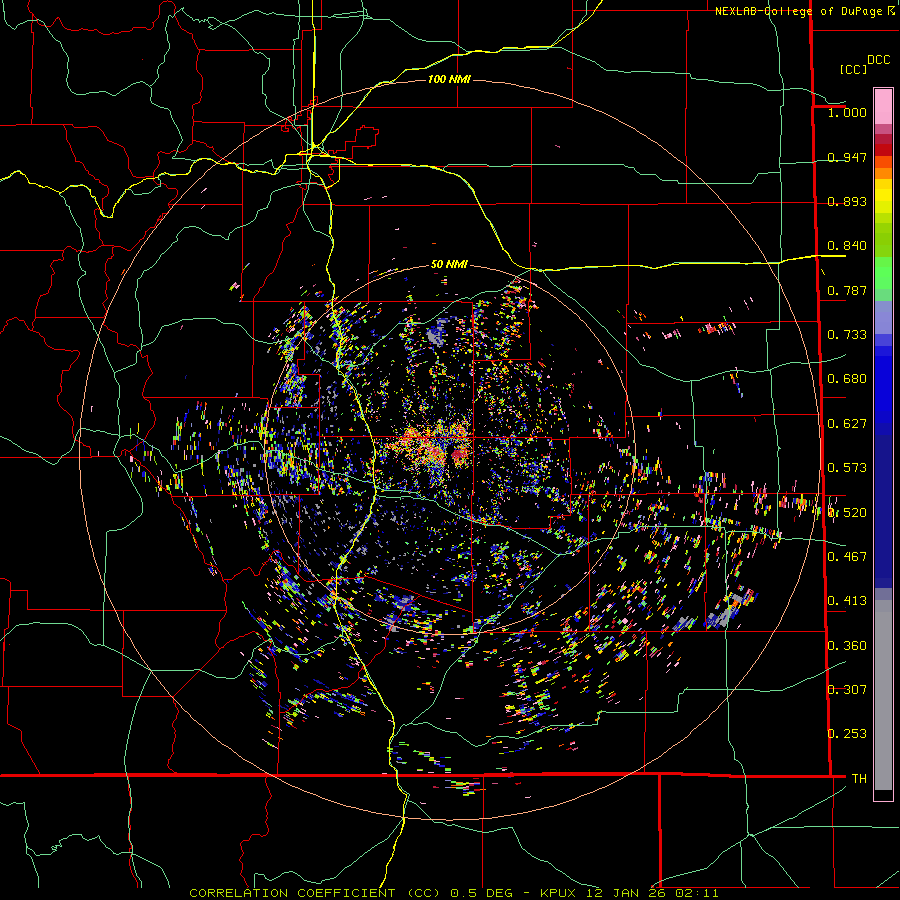Click the 50 NMI range ring label
This screenshot has width=900, height=900.
(x=449, y=264)
